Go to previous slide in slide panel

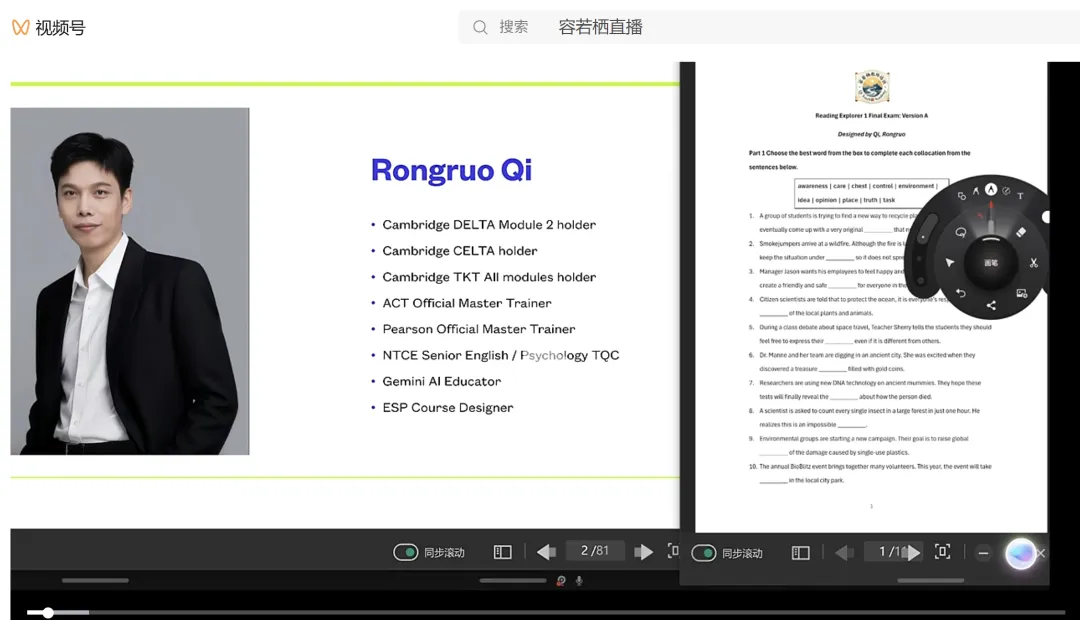coord(546,552)
